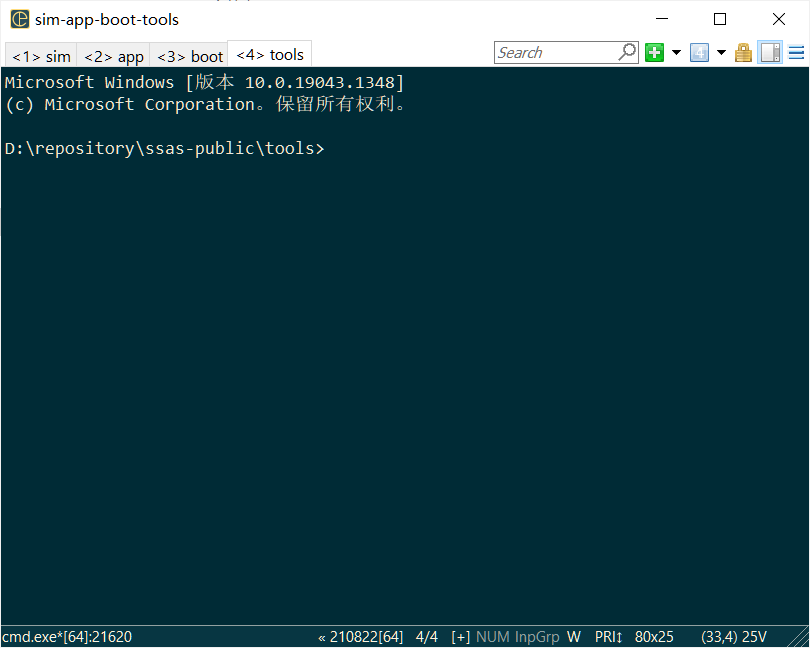Screen dimensions: 810x648
Task: Maximize the sim-app-boot-tools window
Action: pyautogui.click(x=720, y=19)
